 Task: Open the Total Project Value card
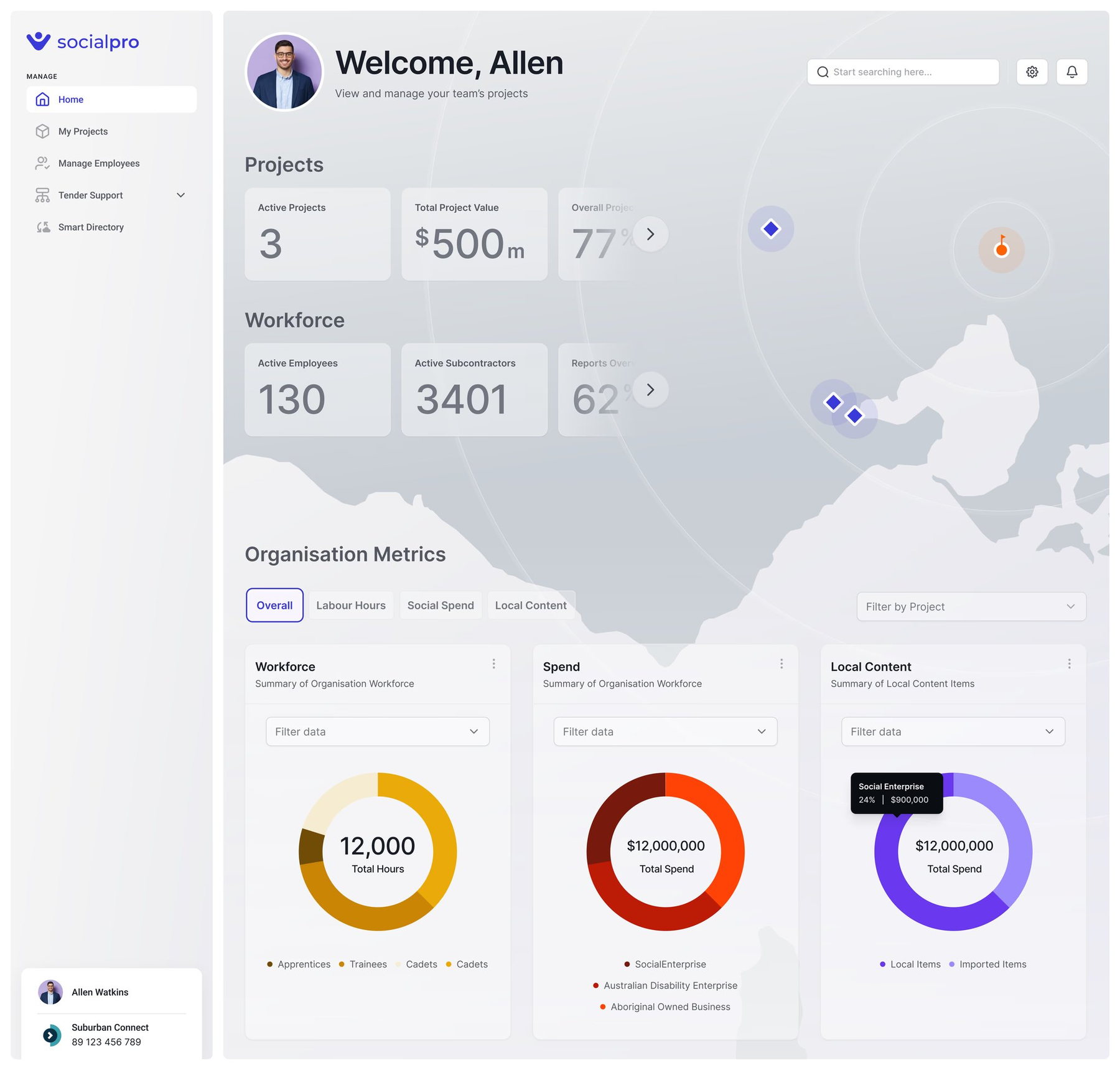[x=474, y=234]
